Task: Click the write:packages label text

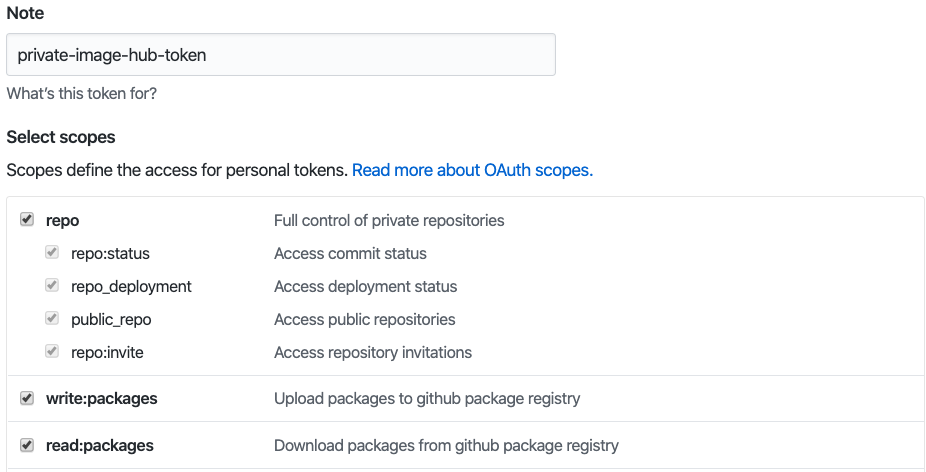Action: [x=101, y=398]
